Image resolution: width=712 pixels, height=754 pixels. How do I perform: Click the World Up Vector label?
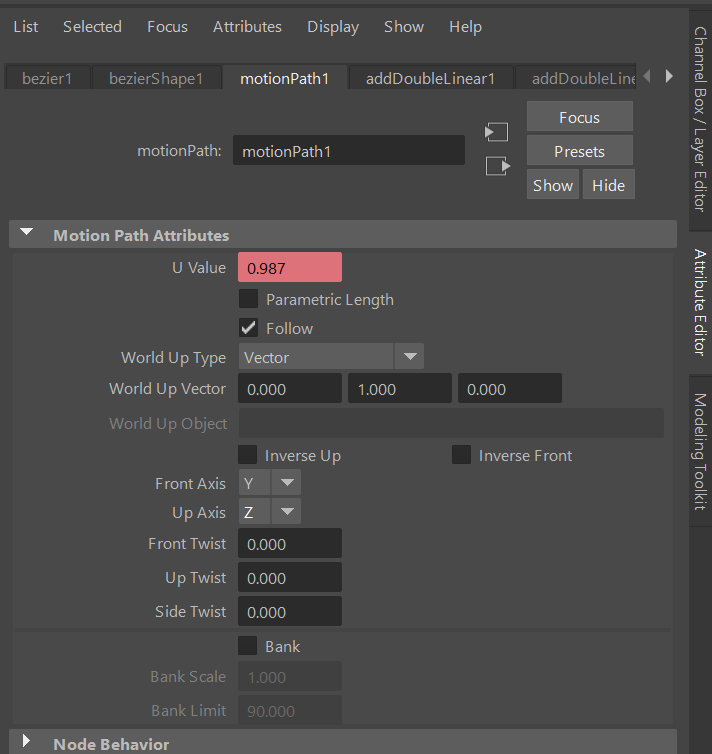point(167,389)
